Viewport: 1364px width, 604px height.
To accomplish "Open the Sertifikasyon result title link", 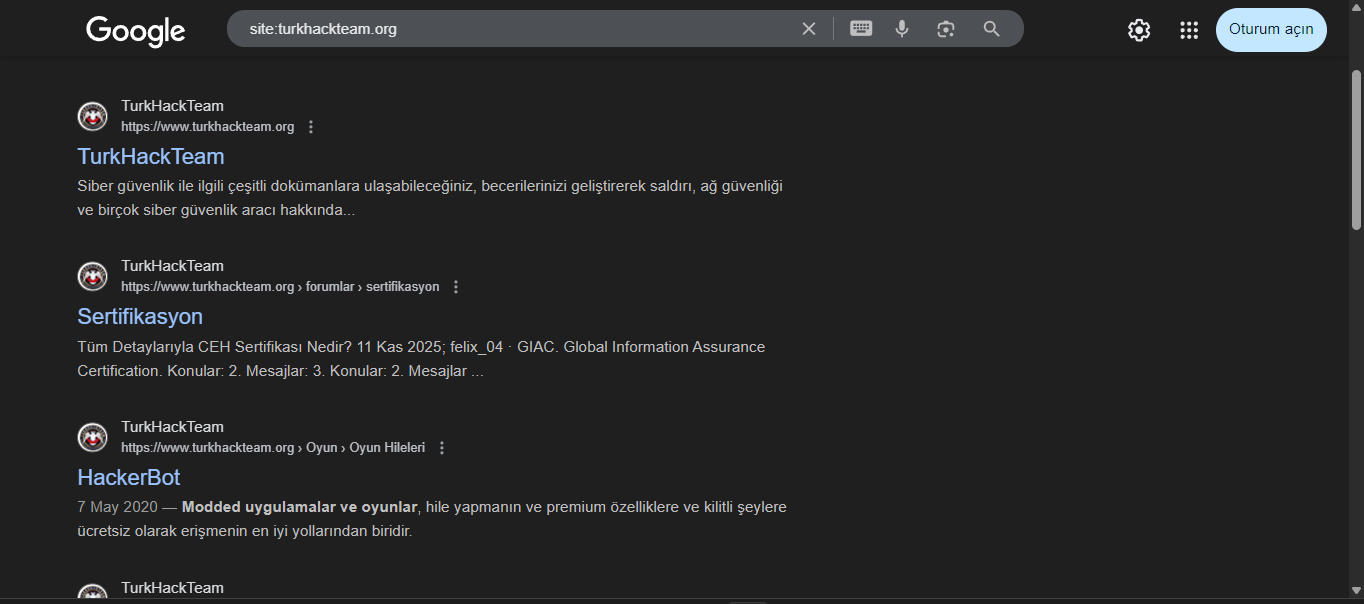I will (140, 316).
